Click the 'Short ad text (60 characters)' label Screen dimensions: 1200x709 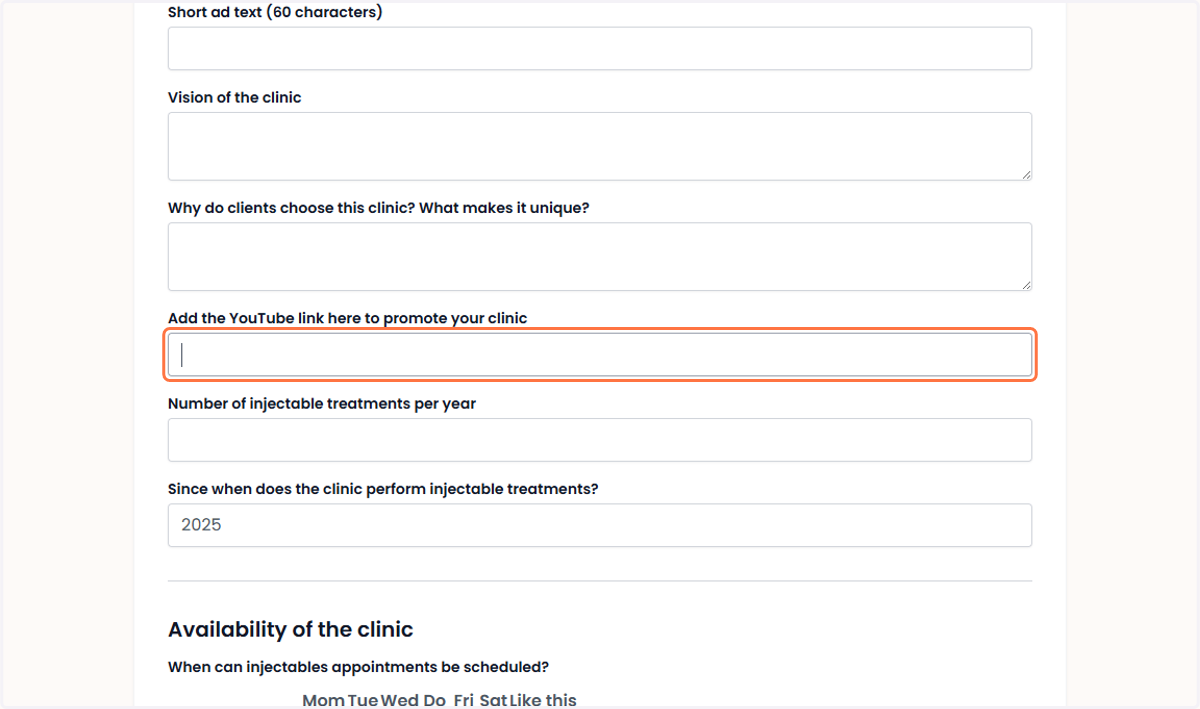tap(275, 13)
